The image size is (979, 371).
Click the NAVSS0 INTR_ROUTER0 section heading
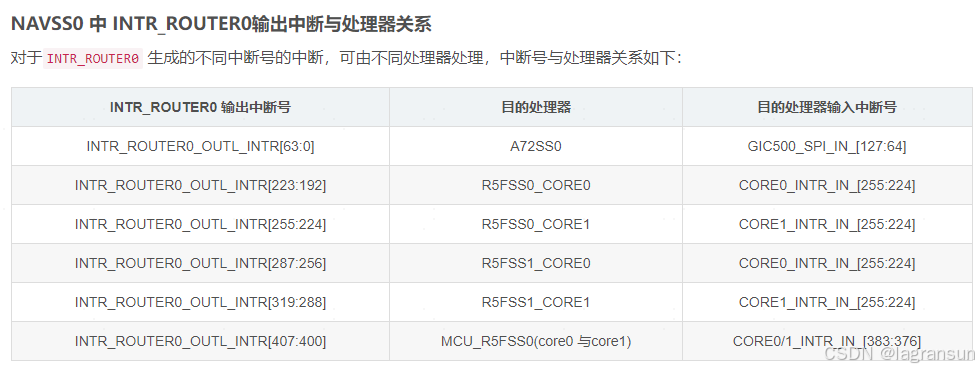coord(221,24)
